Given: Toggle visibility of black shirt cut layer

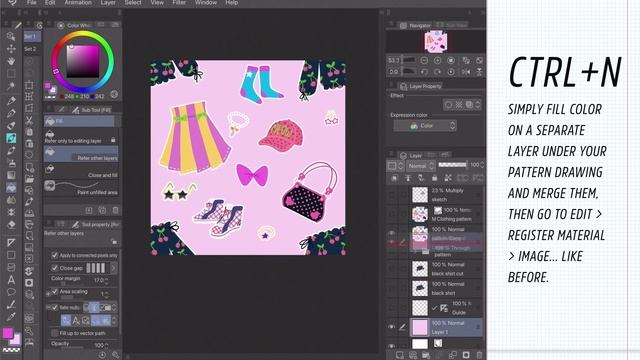Looking at the screenshot, I should pos(391,269).
